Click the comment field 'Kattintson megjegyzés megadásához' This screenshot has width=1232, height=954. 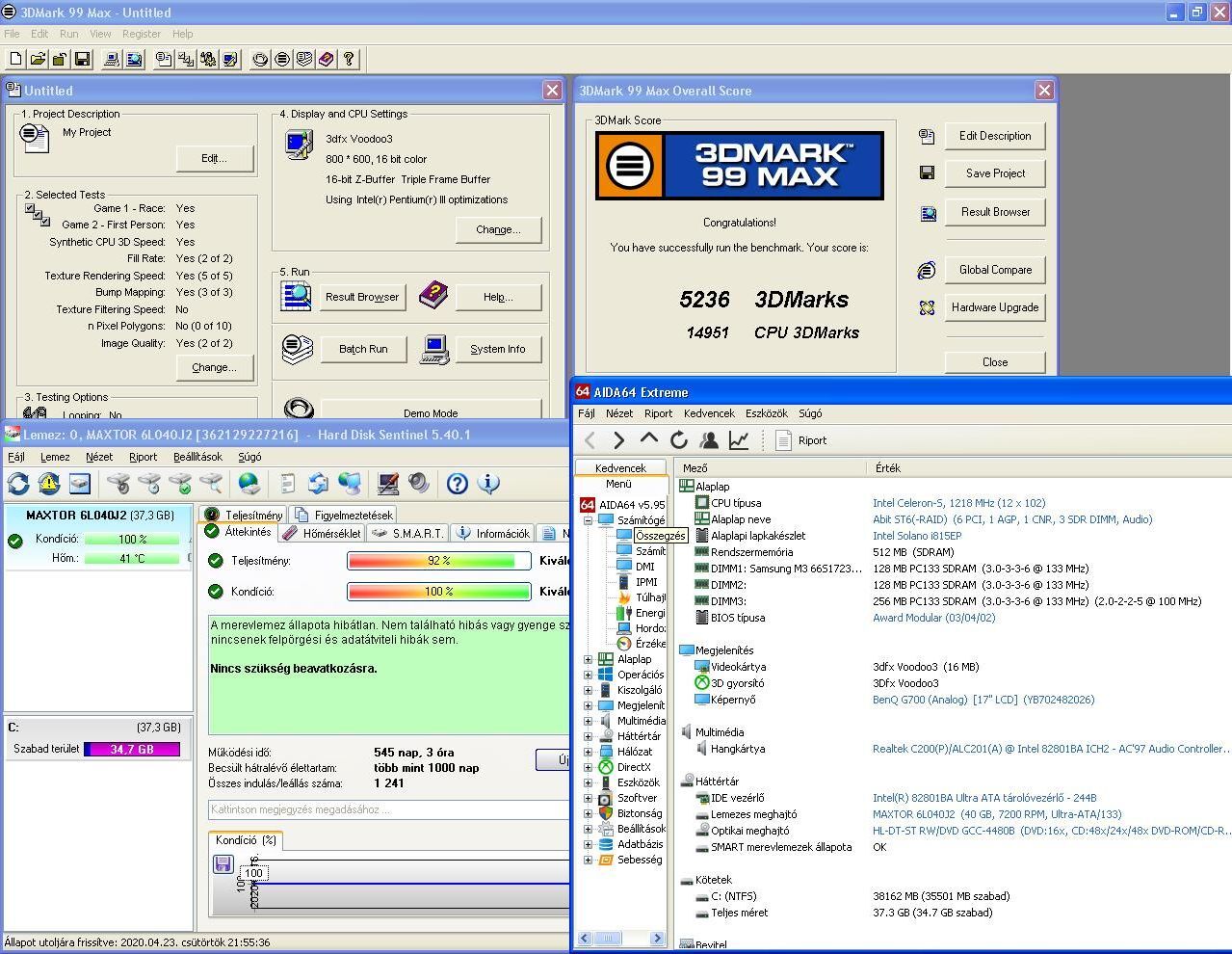tap(388, 809)
